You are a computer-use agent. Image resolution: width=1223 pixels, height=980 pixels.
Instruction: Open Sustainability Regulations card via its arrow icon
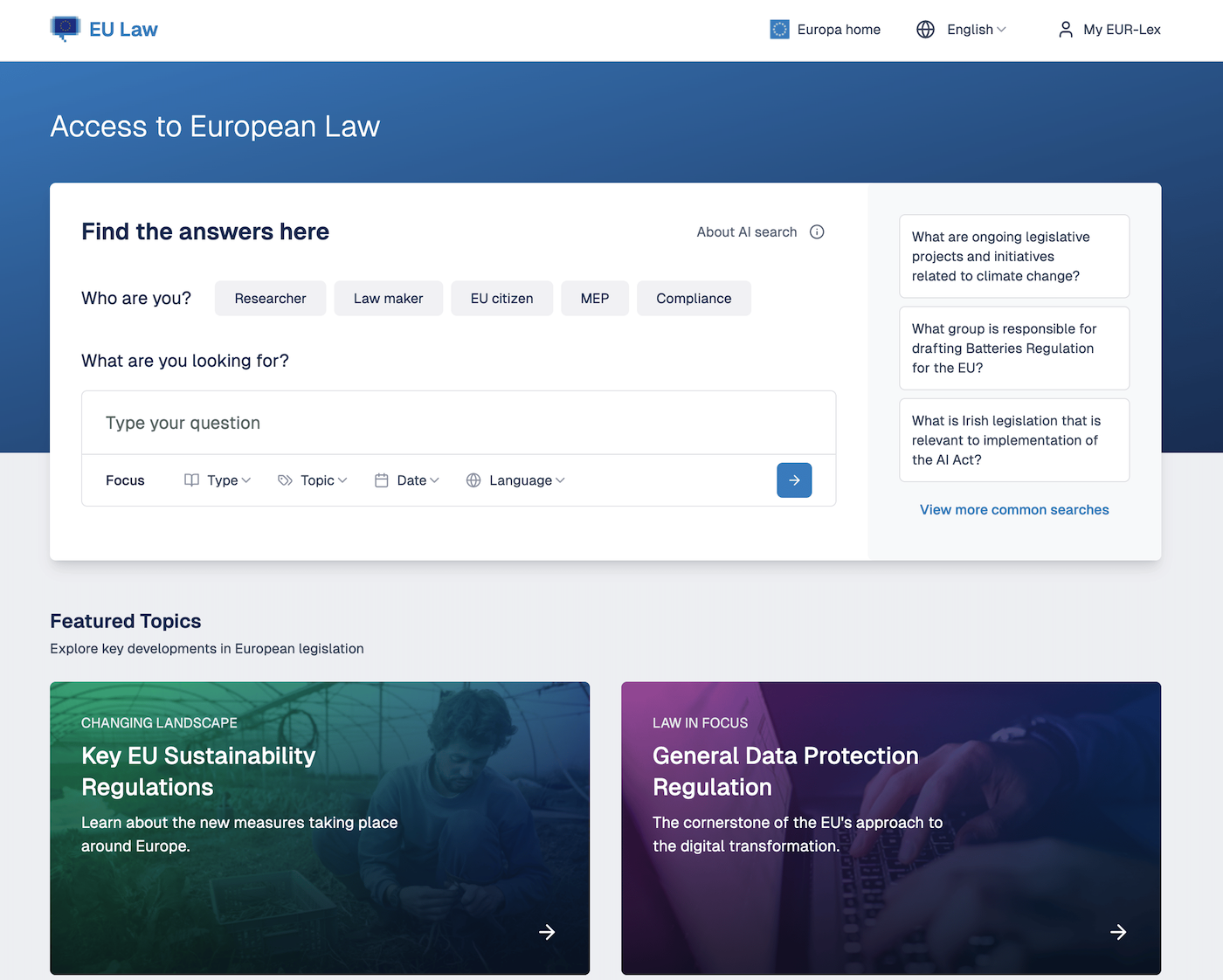[547, 932]
